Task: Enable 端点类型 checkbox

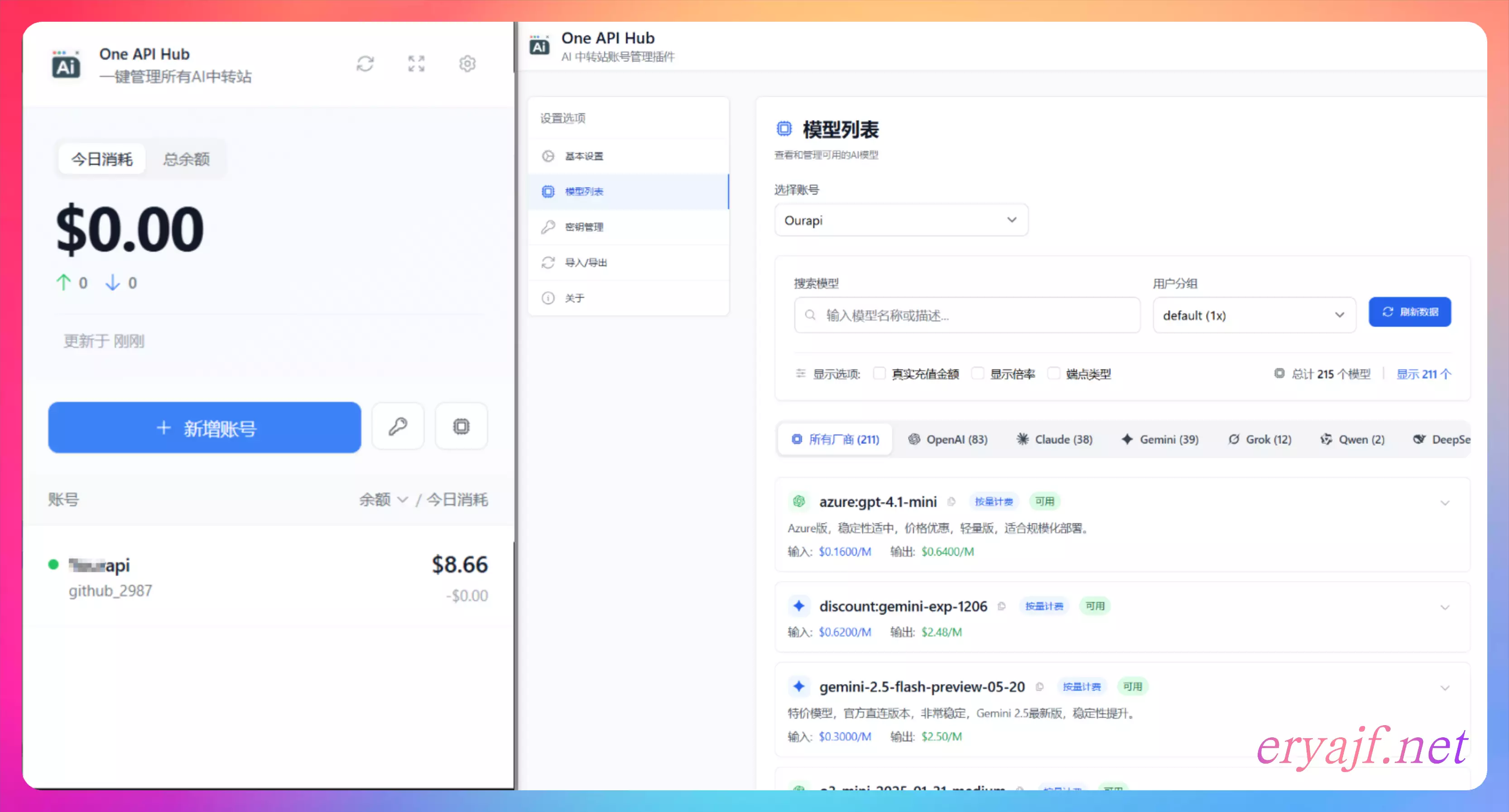Action: [x=1053, y=373]
